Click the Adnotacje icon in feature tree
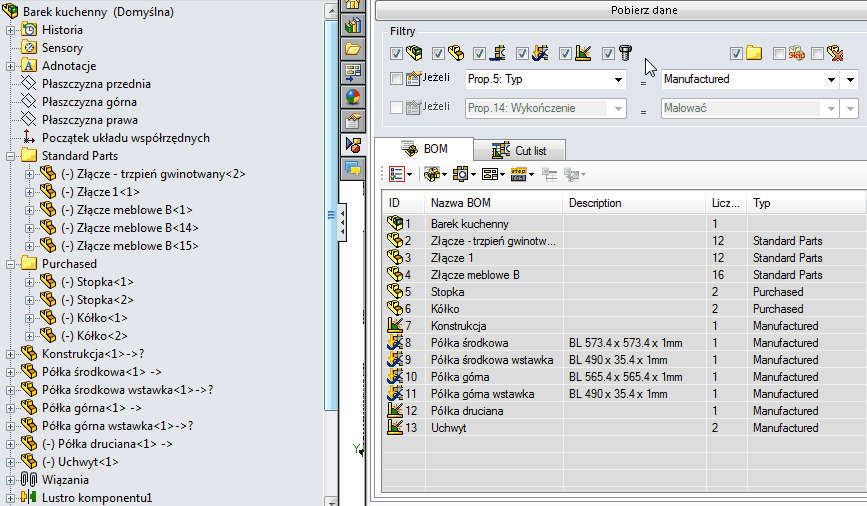This screenshot has height=506, width=867. pyautogui.click(x=29, y=66)
